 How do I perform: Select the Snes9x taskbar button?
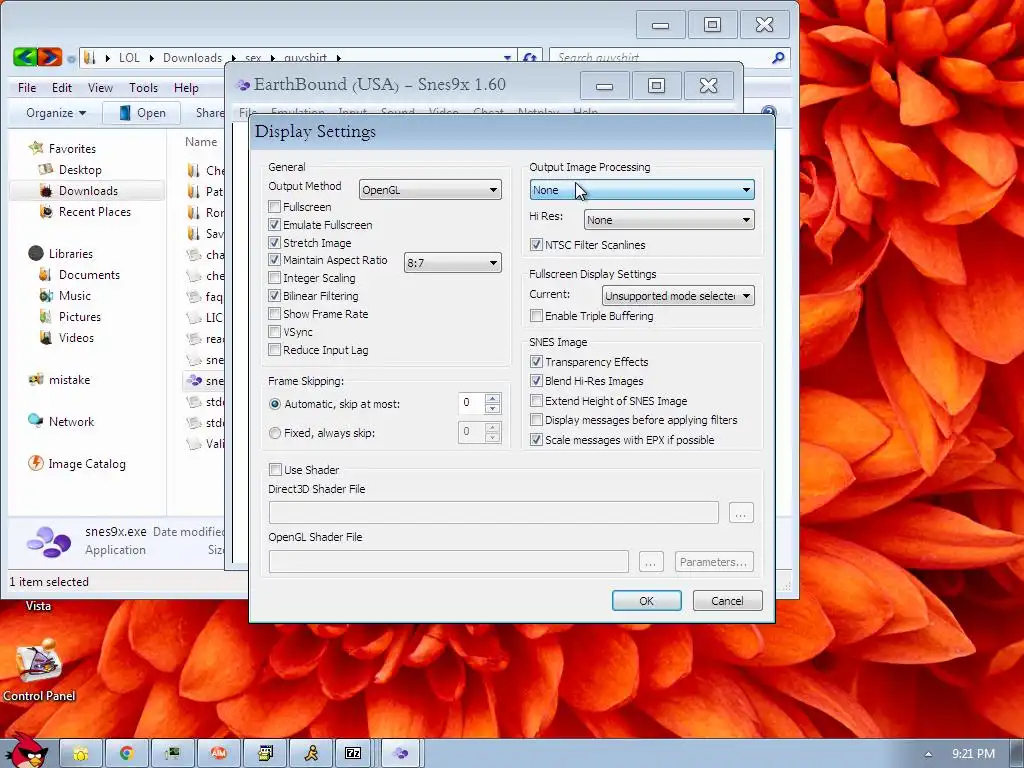click(x=401, y=753)
